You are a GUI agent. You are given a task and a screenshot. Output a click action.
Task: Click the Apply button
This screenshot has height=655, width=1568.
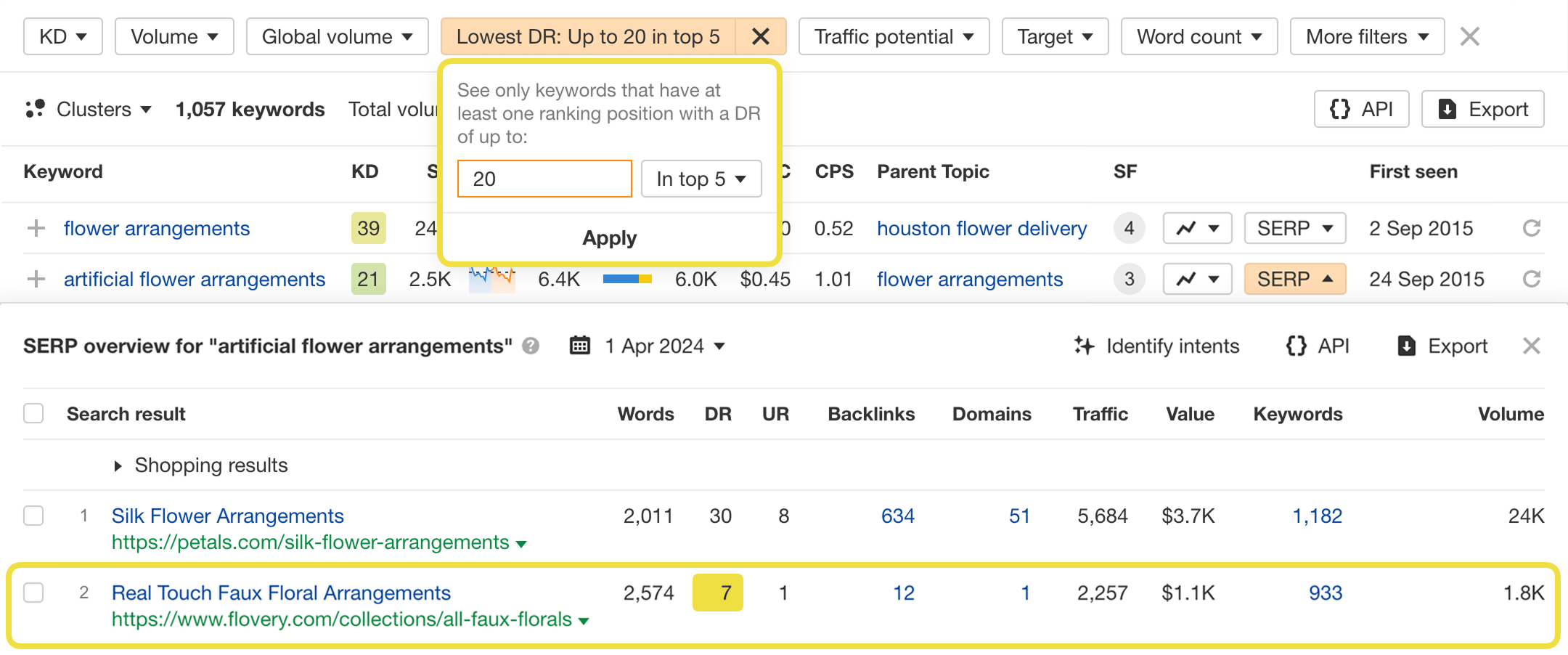coord(609,237)
